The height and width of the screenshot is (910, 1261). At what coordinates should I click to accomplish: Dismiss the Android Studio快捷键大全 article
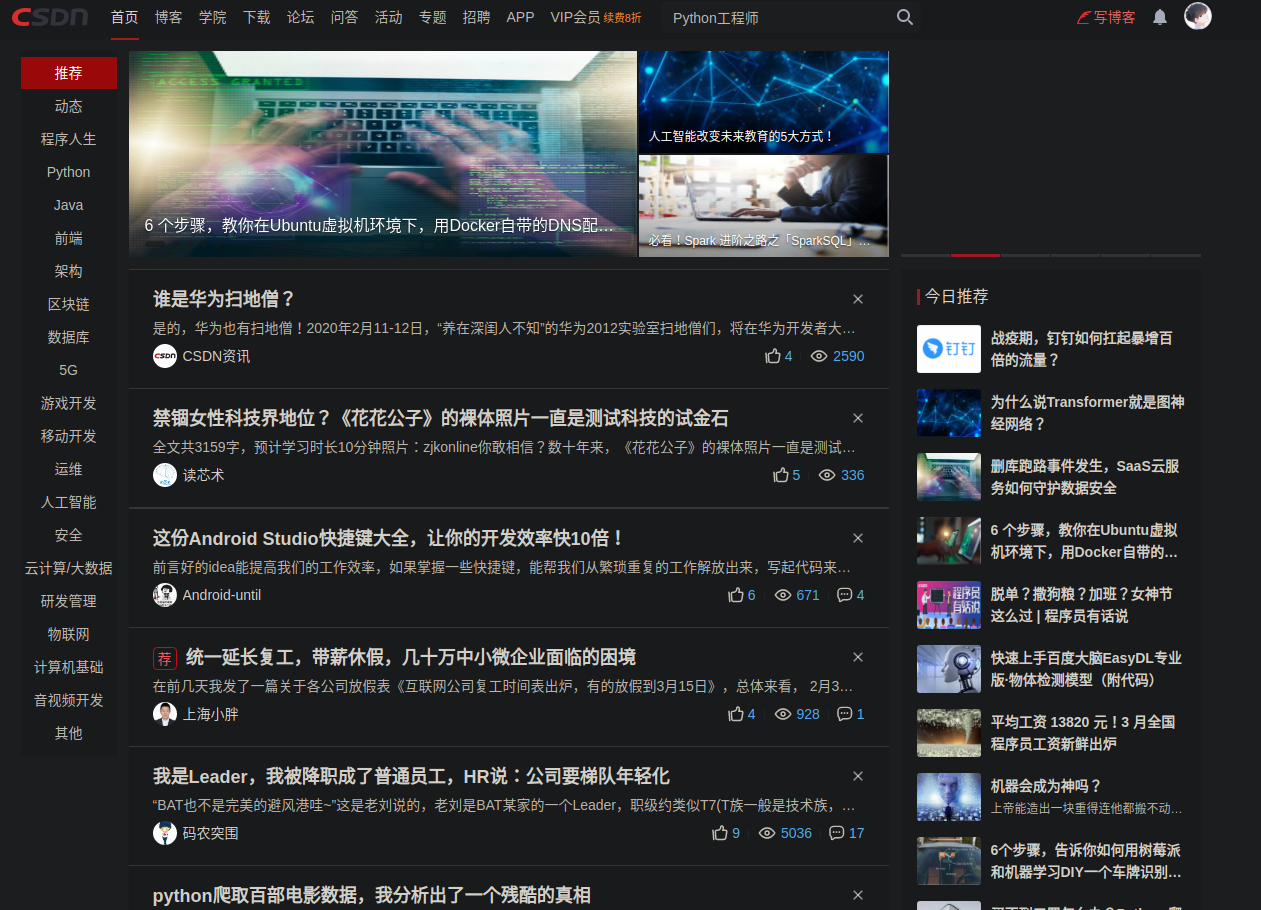858,538
